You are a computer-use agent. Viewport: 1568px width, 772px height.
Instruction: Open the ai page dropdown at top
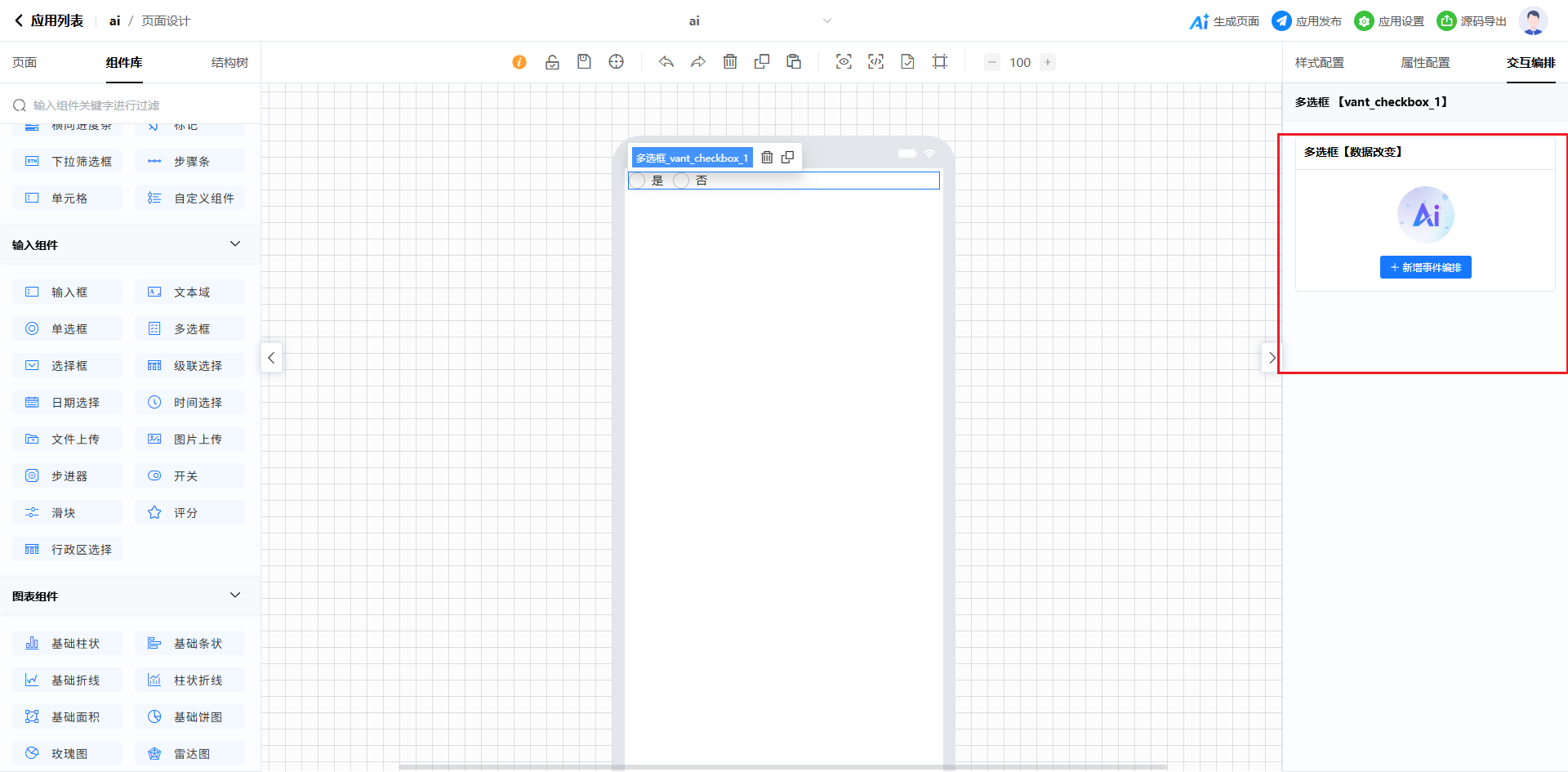tap(826, 21)
